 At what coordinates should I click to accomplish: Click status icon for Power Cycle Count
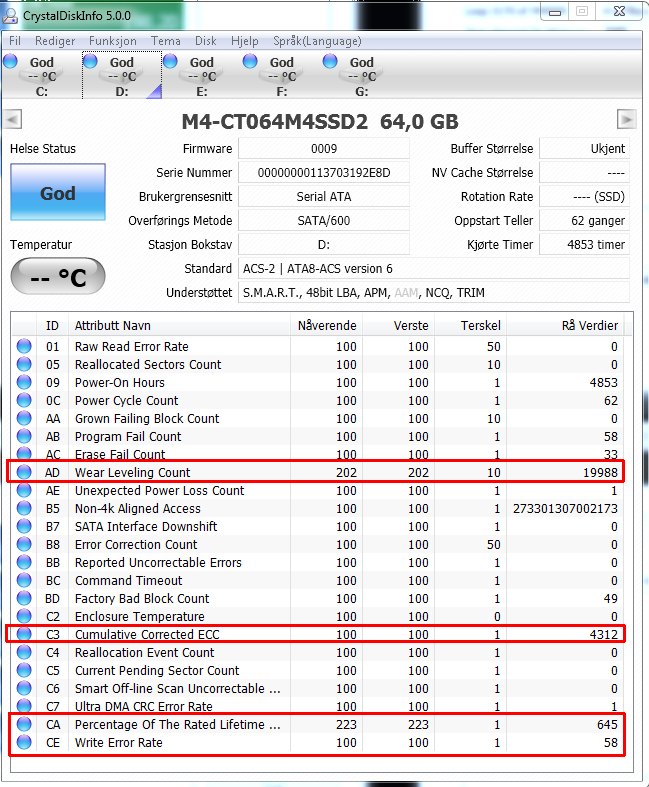(24, 401)
